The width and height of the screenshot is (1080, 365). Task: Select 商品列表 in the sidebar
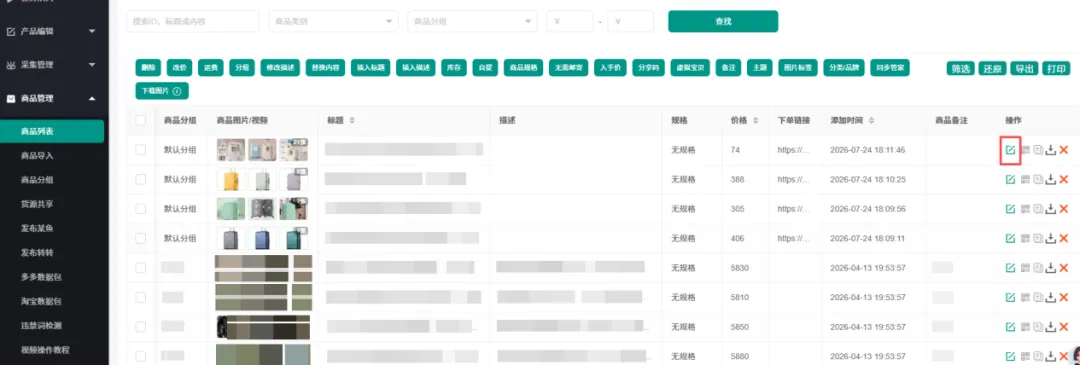click(x=52, y=132)
